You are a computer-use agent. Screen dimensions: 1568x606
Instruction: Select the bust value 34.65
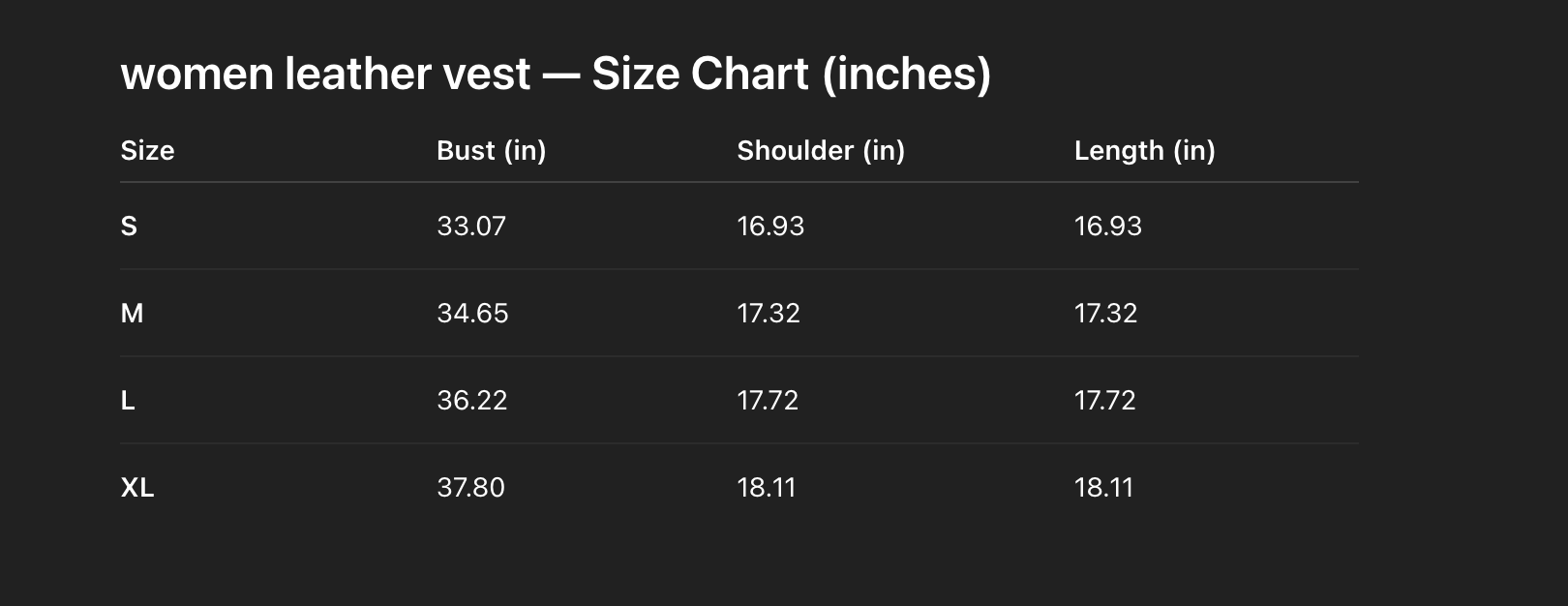click(x=472, y=314)
